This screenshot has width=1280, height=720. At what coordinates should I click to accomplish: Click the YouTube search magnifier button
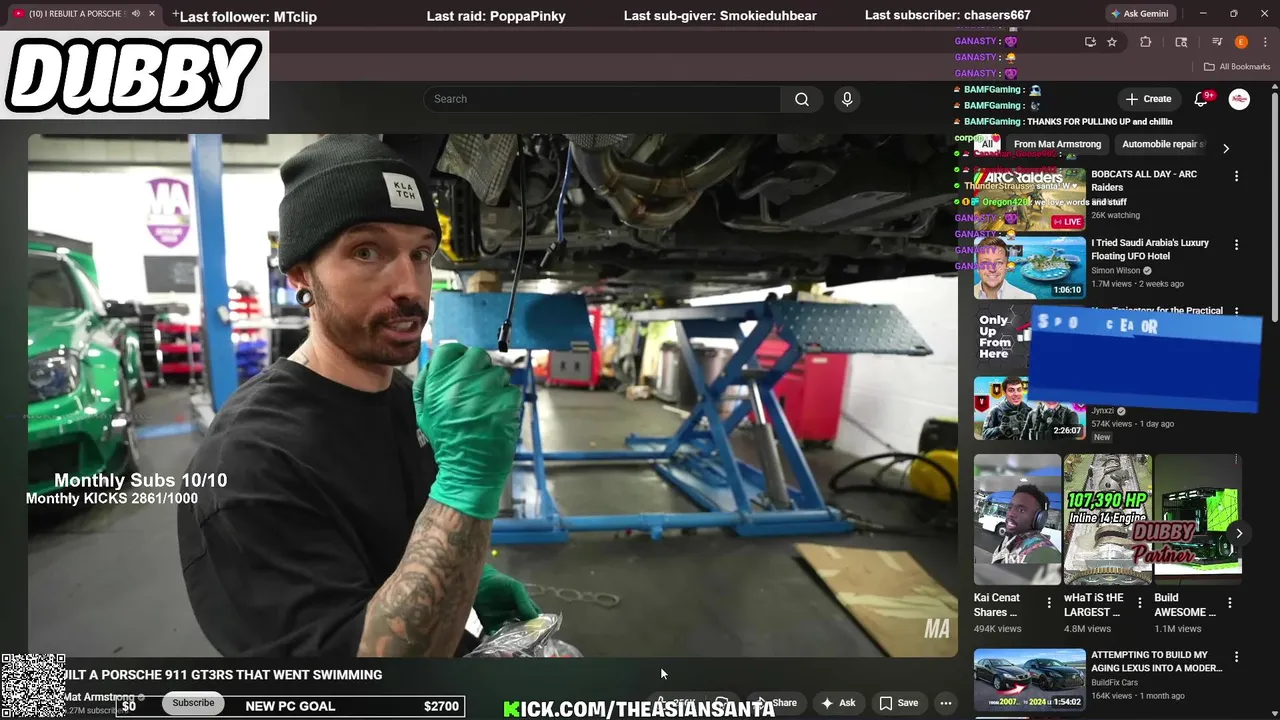(802, 99)
